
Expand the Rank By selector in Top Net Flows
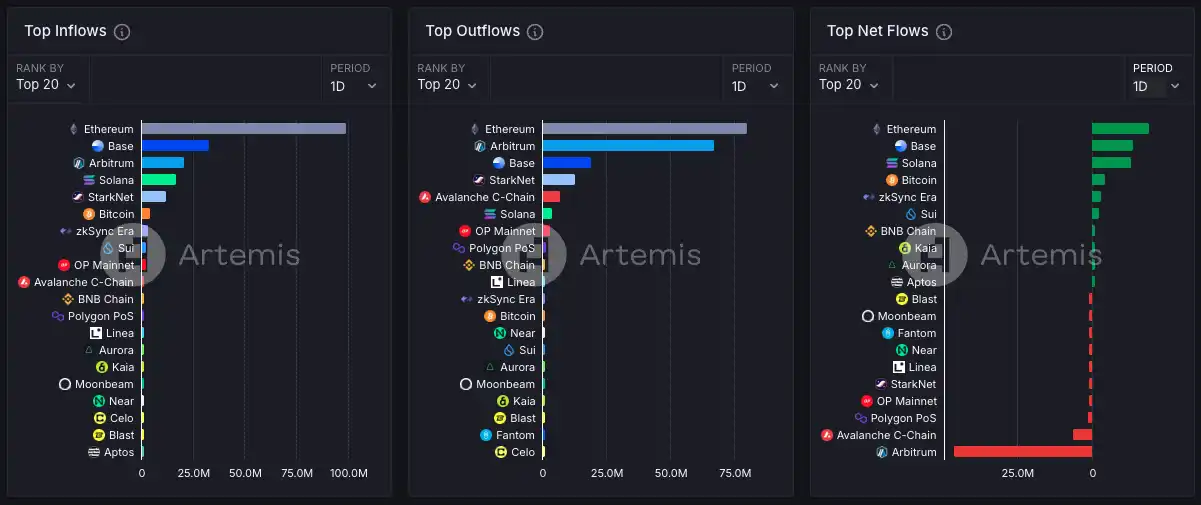[849, 85]
